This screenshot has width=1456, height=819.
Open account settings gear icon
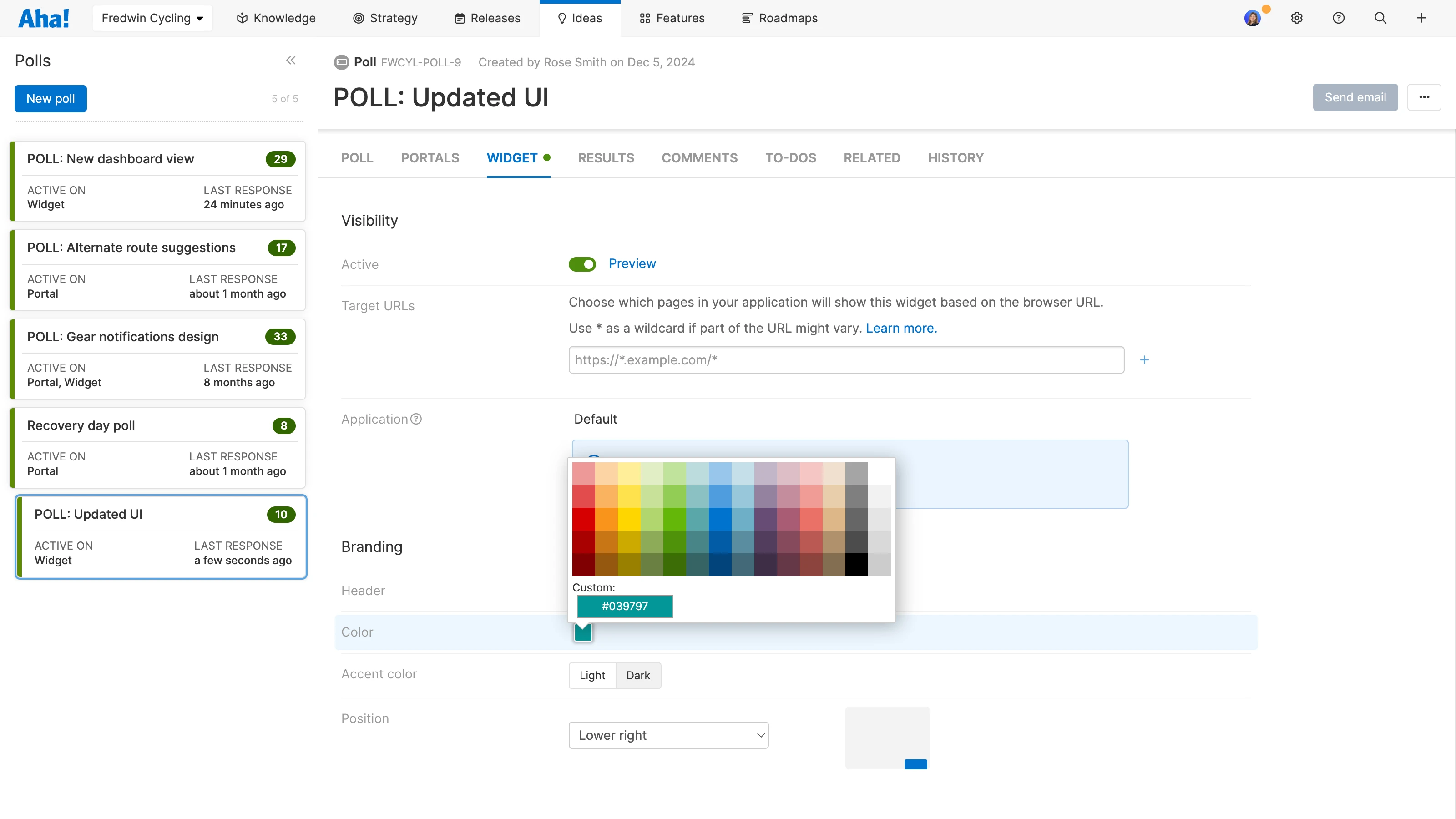1297,18
